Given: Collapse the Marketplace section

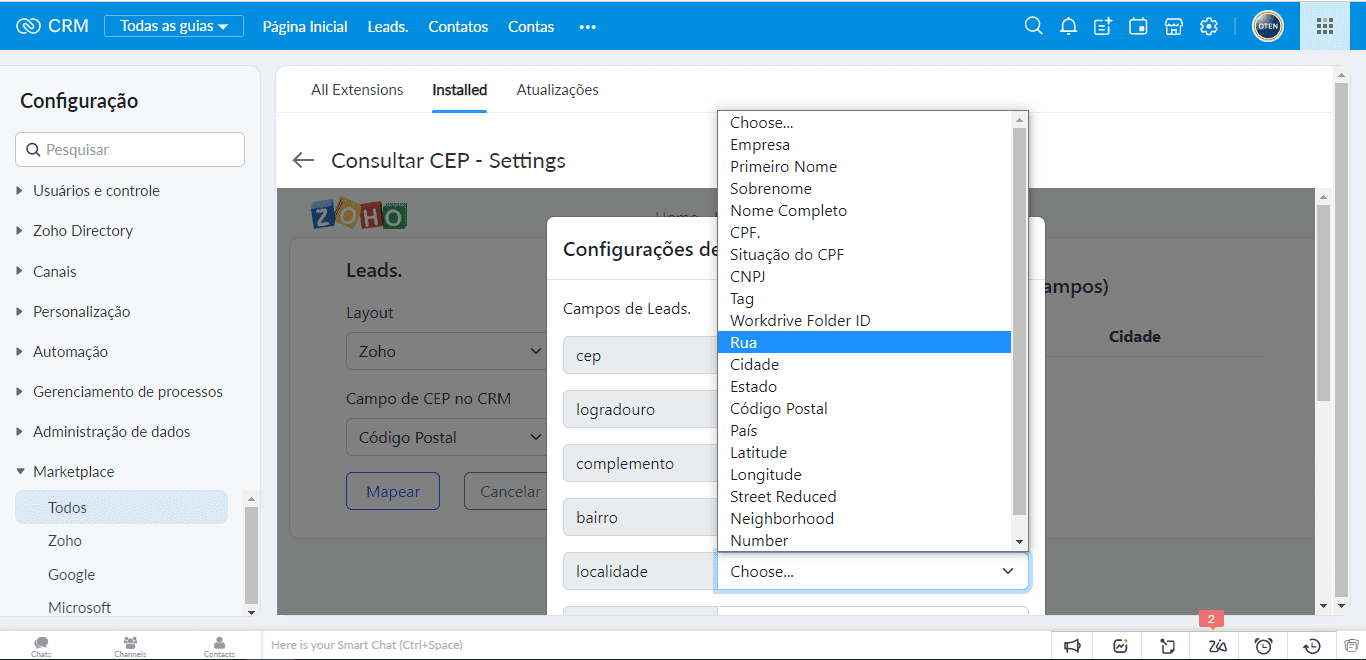Looking at the screenshot, I should (x=73, y=472).
